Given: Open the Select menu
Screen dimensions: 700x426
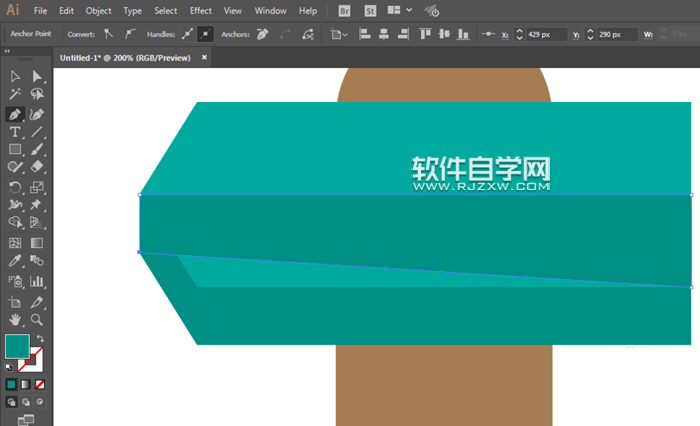Looking at the screenshot, I should (x=166, y=11).
